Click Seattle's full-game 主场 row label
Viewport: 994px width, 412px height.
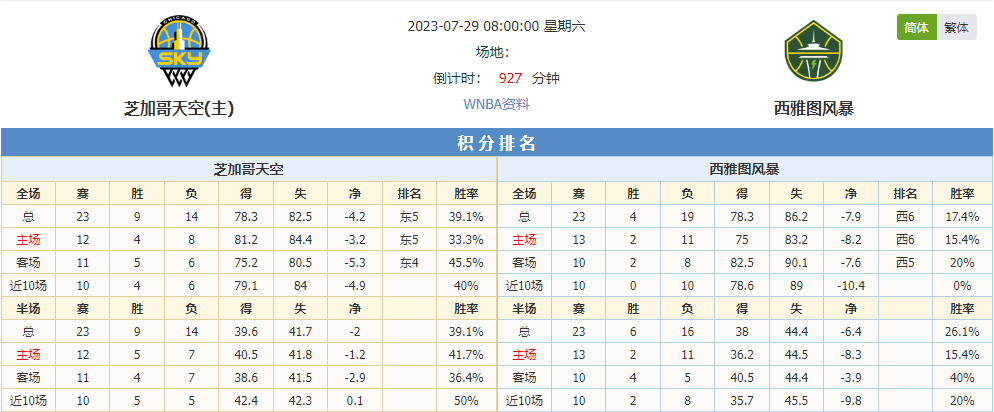pyautogui.click(x=524, y=240)
